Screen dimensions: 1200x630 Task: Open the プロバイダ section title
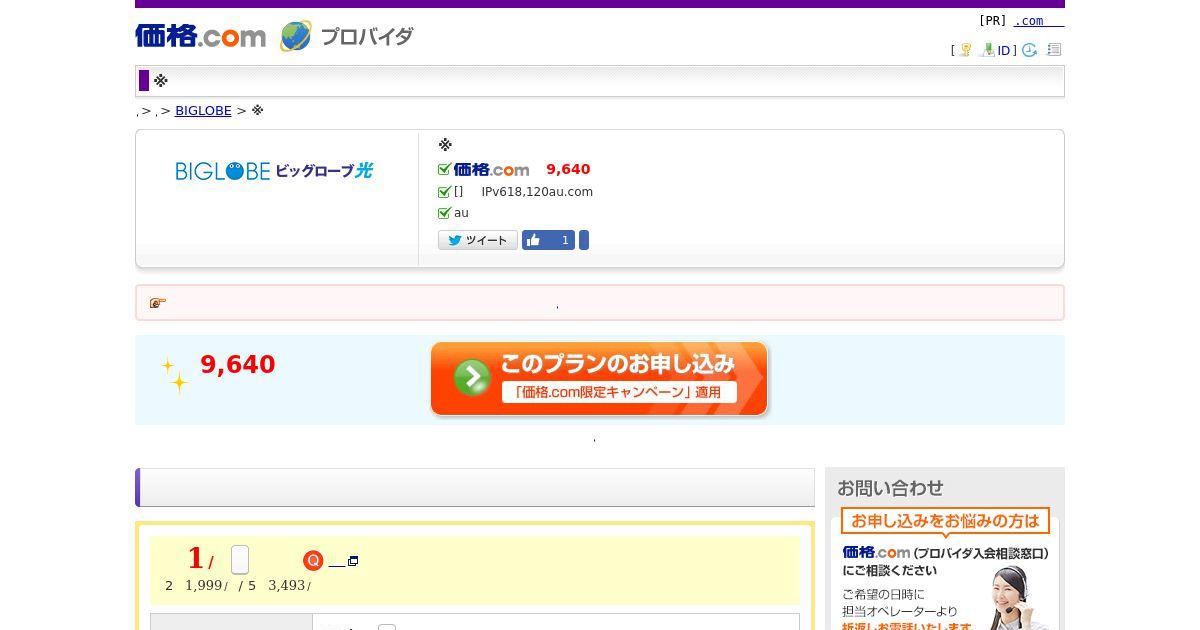(x=366, y=37)
